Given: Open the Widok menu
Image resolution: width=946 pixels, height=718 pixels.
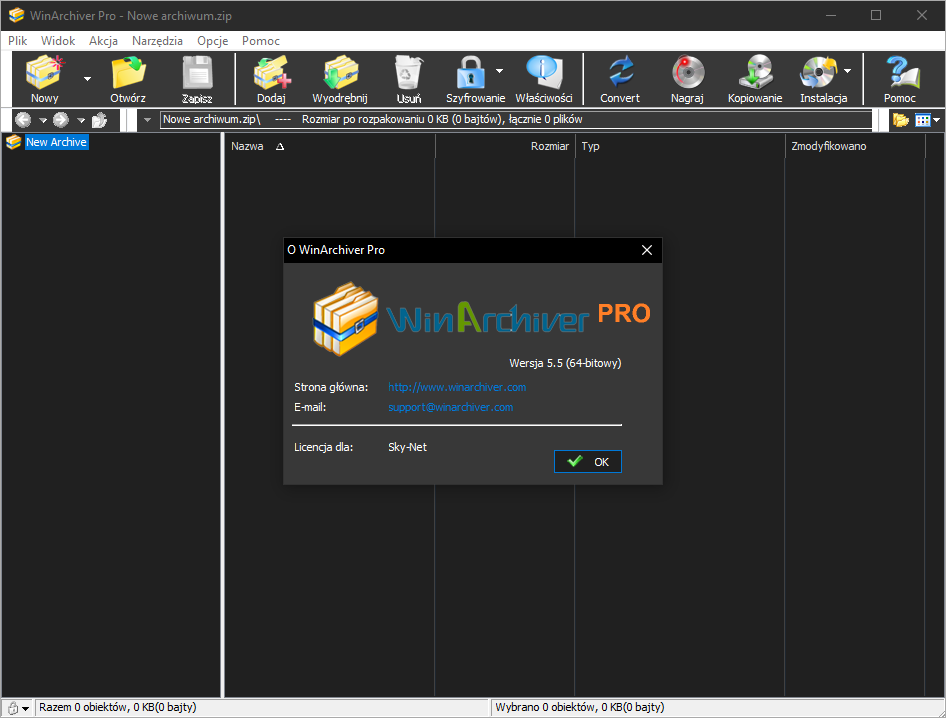Looking at the screenshot, I should click(x=58, y=40).
